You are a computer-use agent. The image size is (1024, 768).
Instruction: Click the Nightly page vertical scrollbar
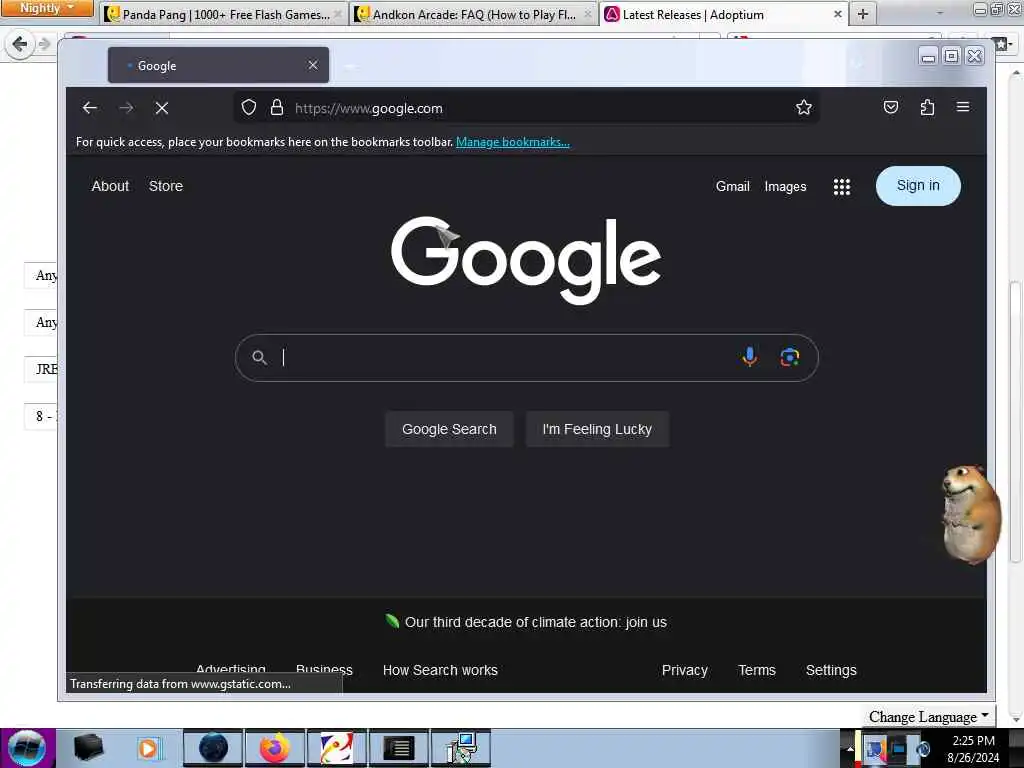point(1015,421)
